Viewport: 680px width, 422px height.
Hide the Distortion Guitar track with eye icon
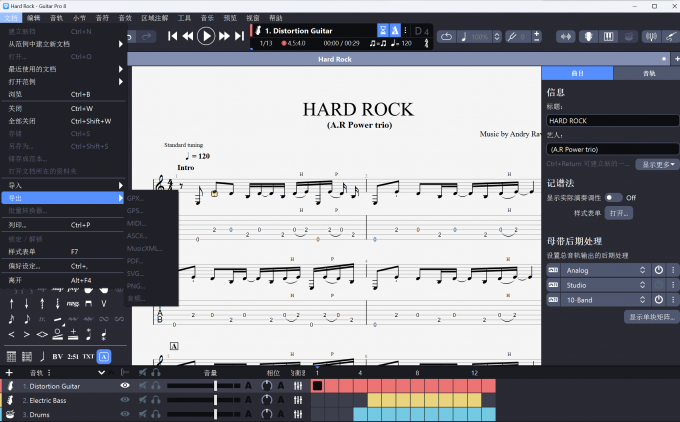pos(125,385)
